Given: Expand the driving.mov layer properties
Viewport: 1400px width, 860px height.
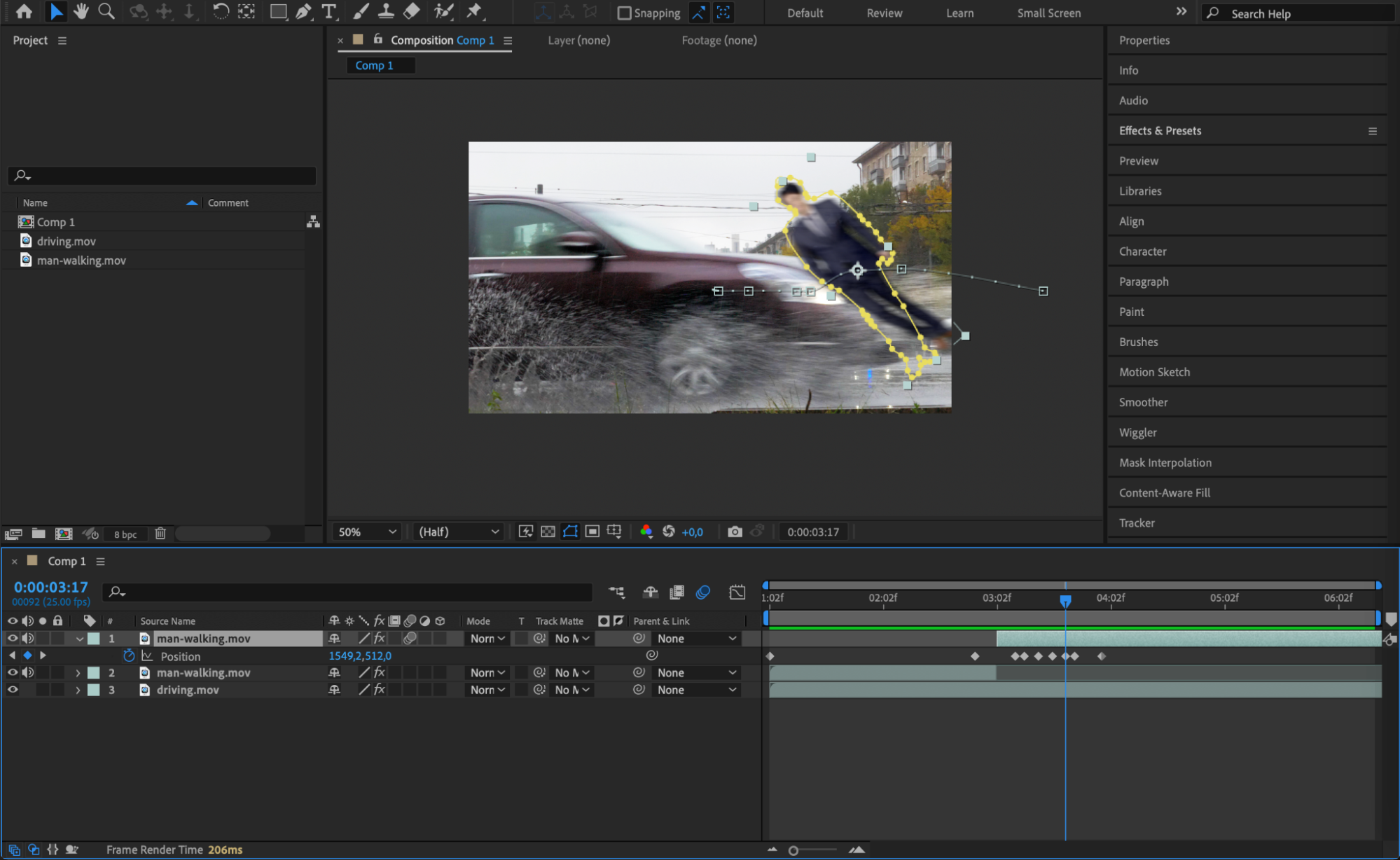Looking at the screenshot, I should click(78, 690).
